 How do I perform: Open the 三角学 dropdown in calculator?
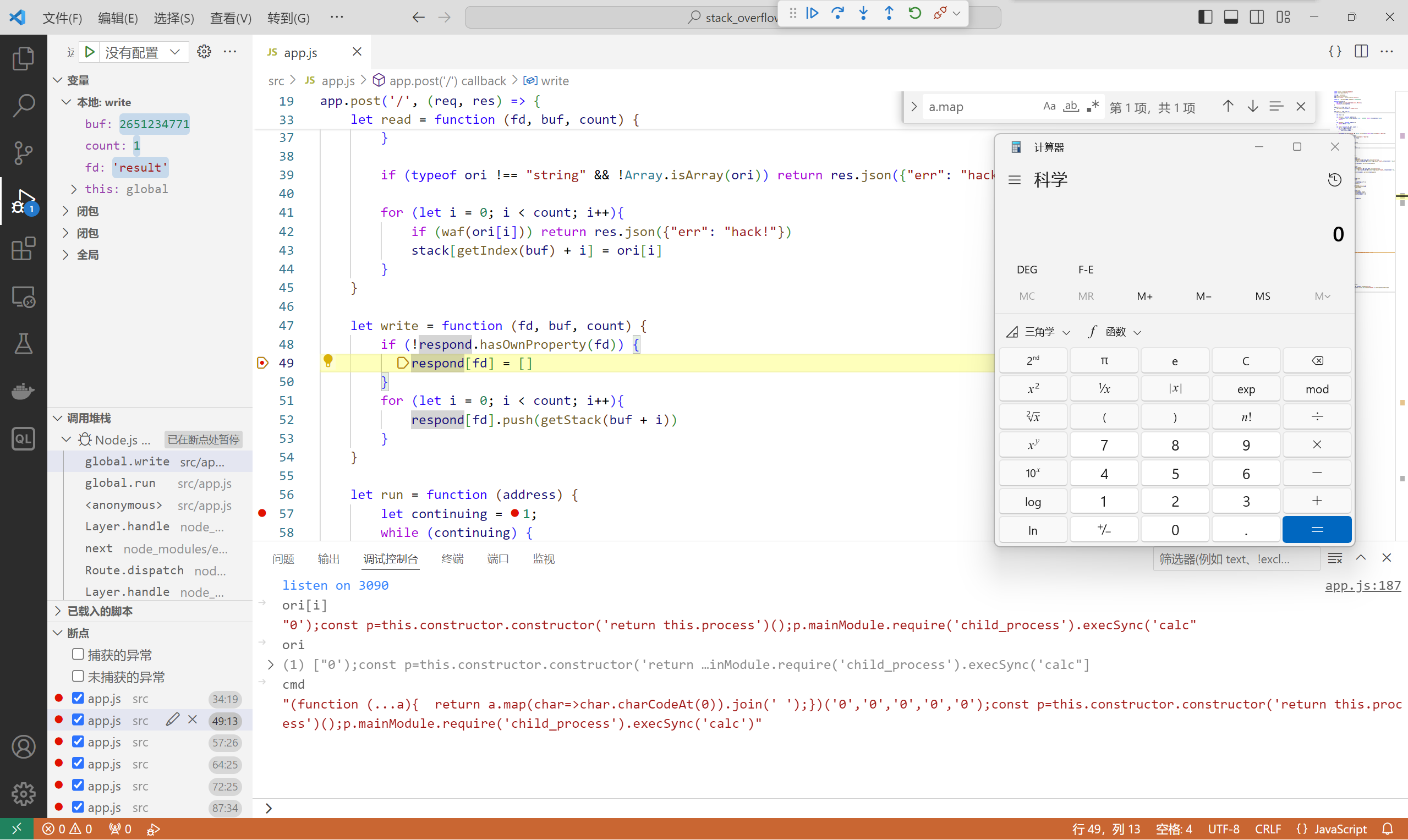(x=1039, y=332)
